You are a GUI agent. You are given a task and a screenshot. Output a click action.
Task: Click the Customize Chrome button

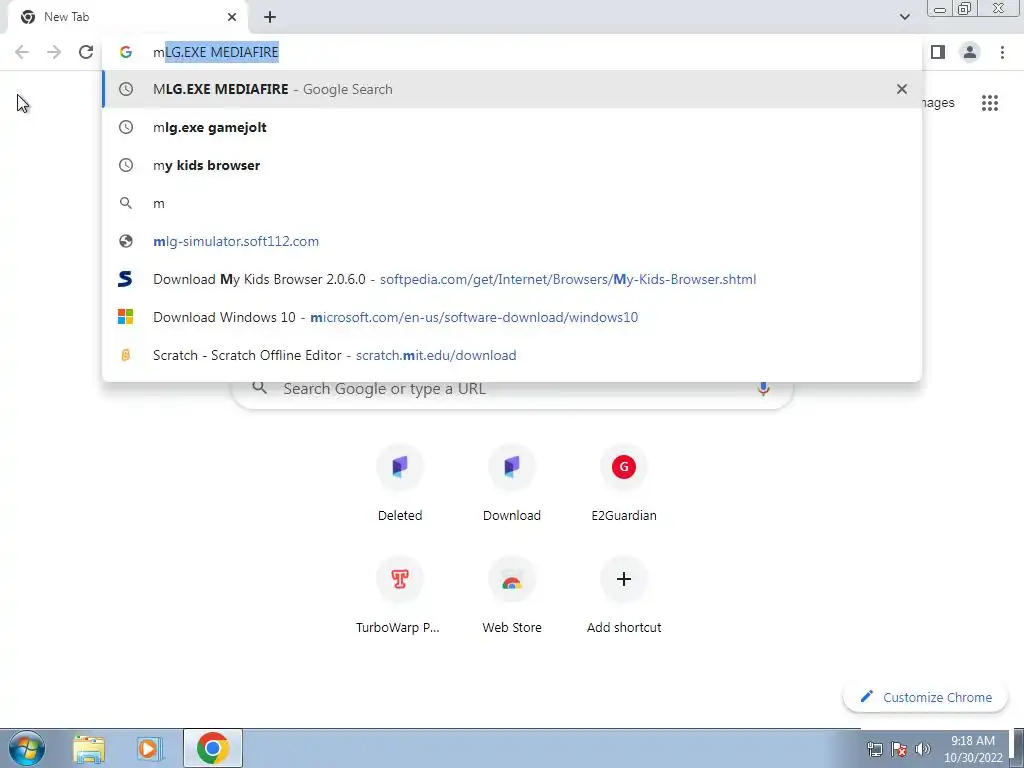click(x=926, y=697)
